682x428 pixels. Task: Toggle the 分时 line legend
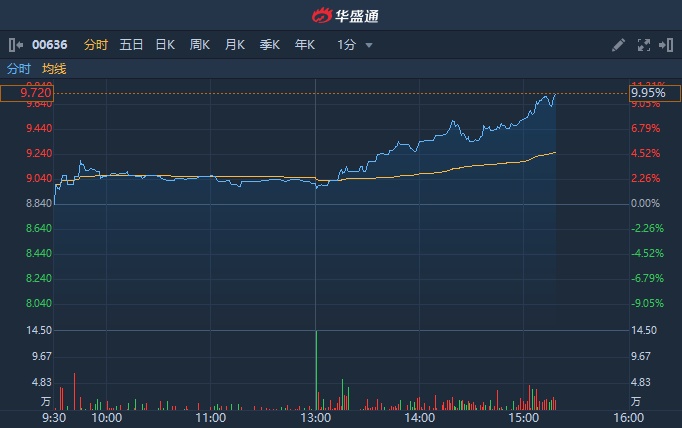19,69
